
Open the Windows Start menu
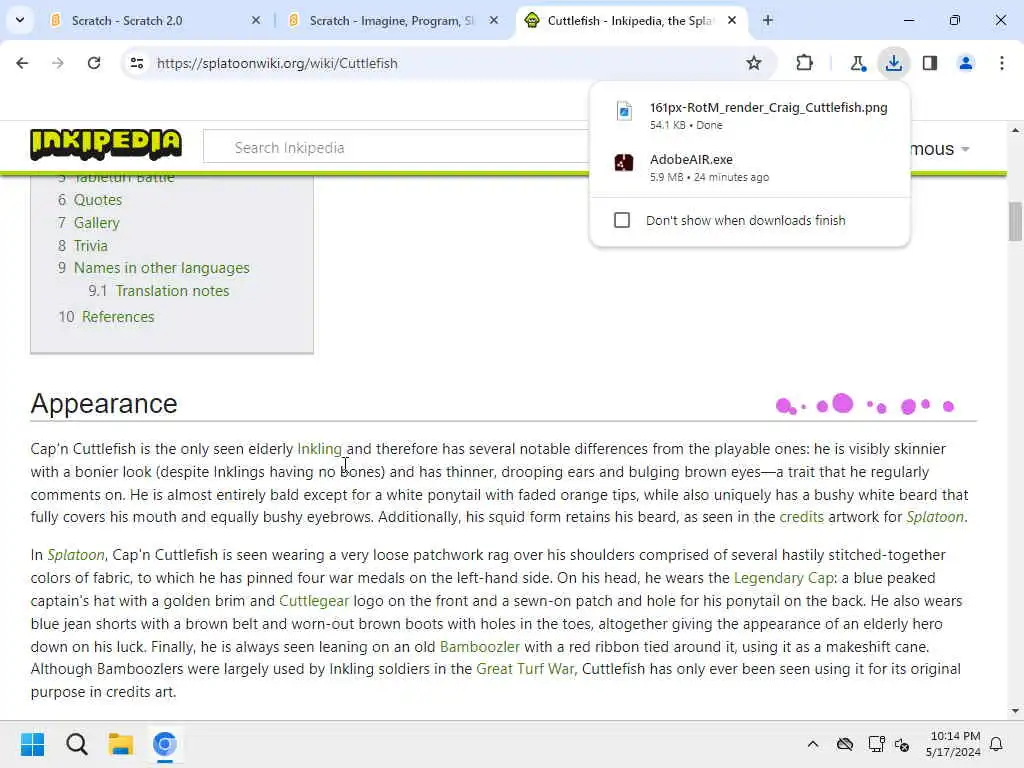pos(33,744)
